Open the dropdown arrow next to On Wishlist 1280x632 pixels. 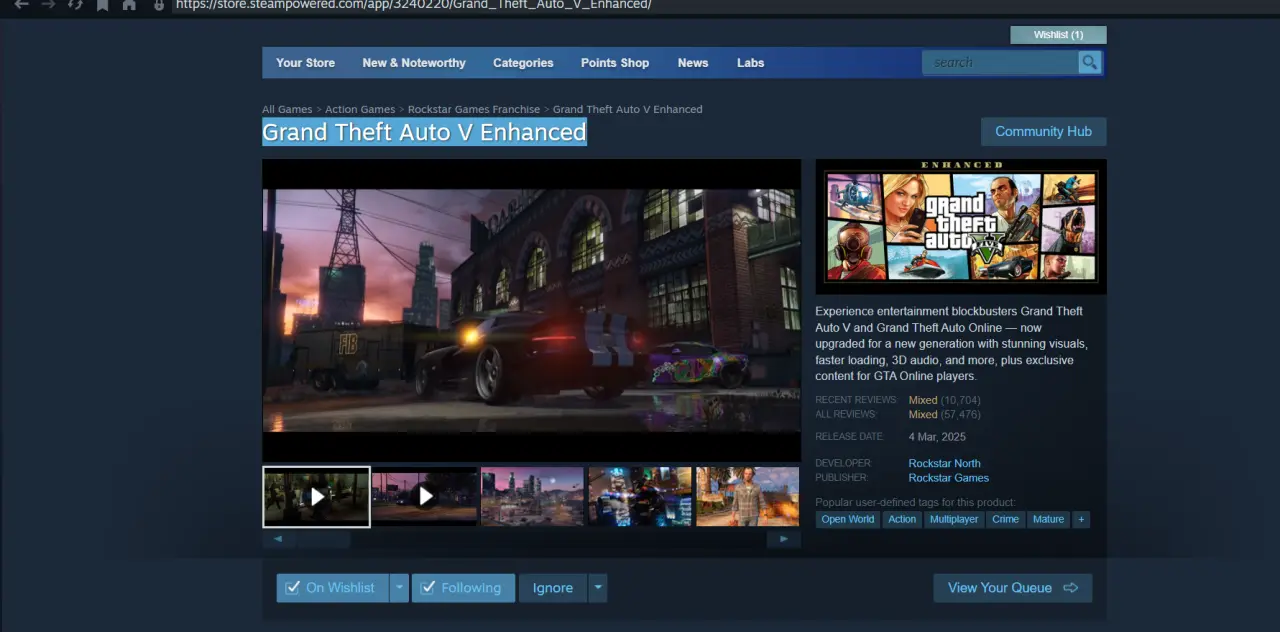pos(399,588)
